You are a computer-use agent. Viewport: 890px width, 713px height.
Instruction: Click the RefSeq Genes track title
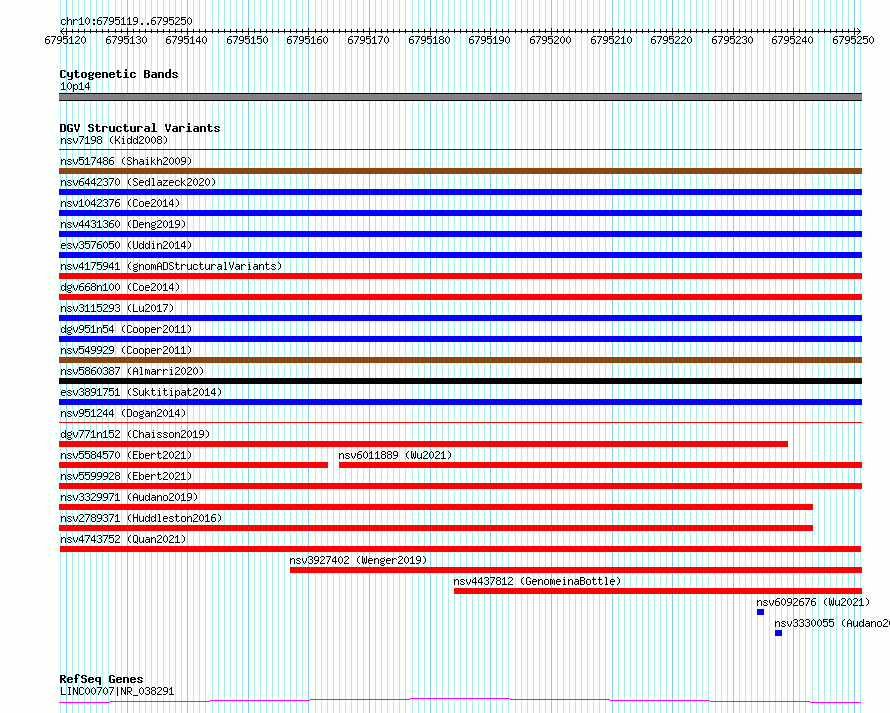click(x=101, y=679)
